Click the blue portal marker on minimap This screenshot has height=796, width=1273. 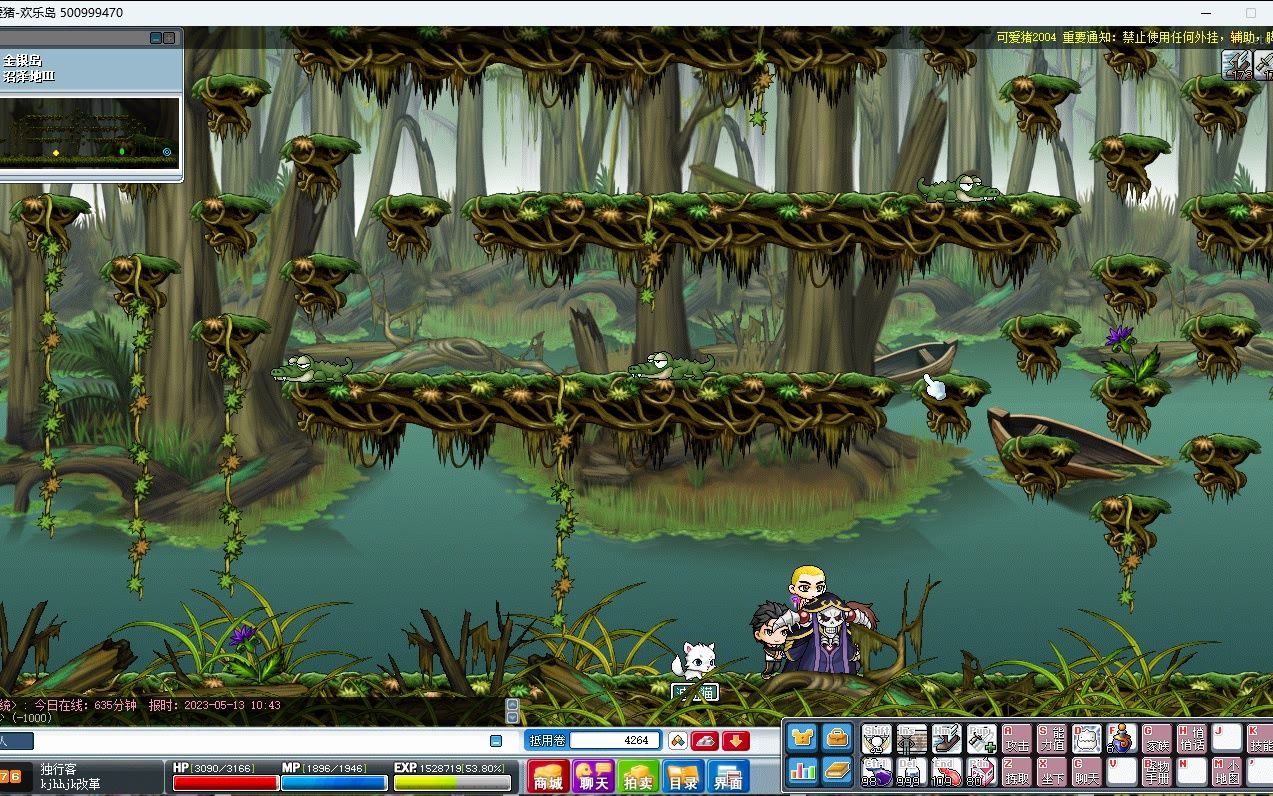point(167,153)
